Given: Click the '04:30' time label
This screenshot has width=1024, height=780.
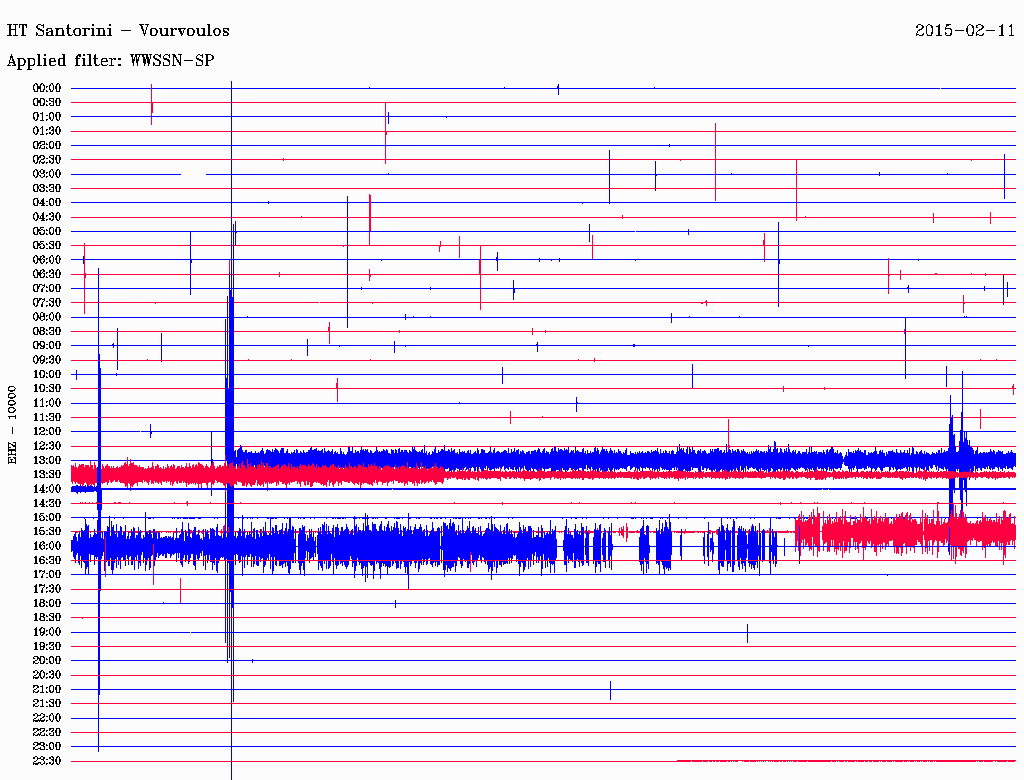Looking at the screenshot, I should click(x=47, y=217).
